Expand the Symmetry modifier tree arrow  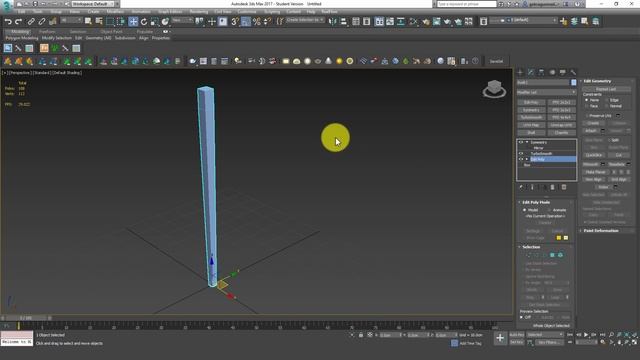click(527, 142)
